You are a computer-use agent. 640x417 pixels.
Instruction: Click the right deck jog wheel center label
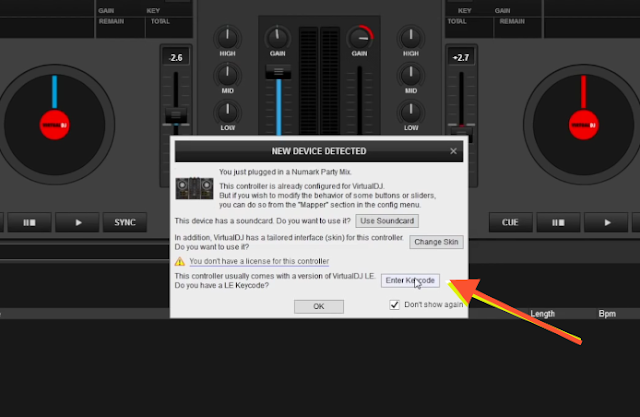point(584,125)
